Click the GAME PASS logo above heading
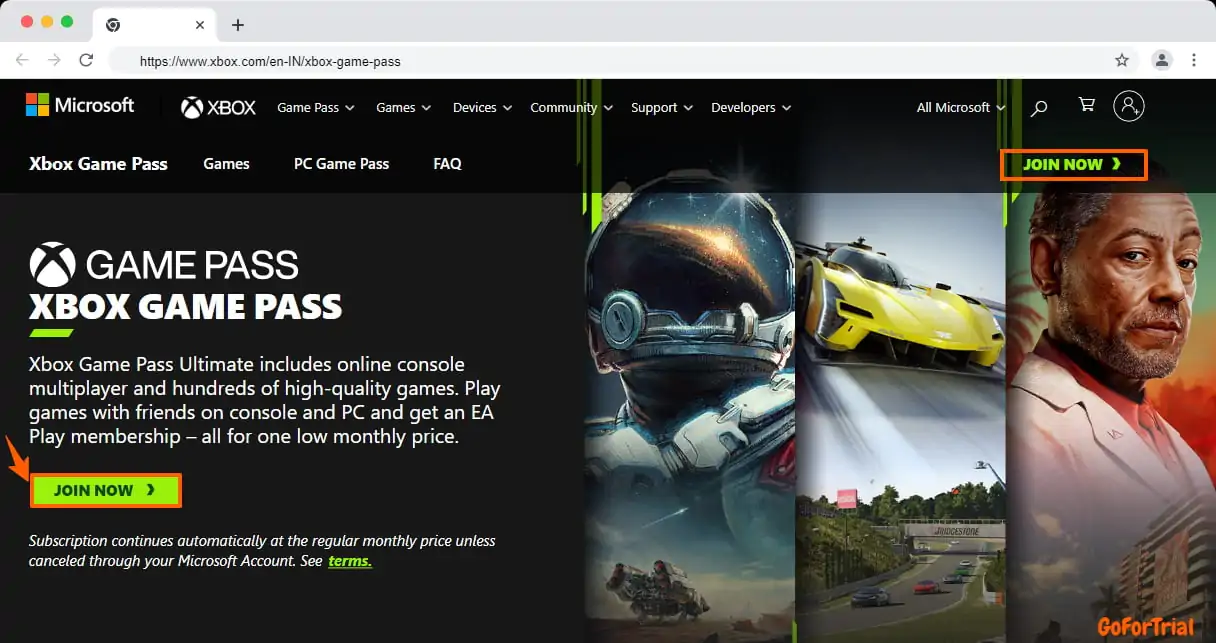Screen dimensions: 1216x643 (164, 264)
